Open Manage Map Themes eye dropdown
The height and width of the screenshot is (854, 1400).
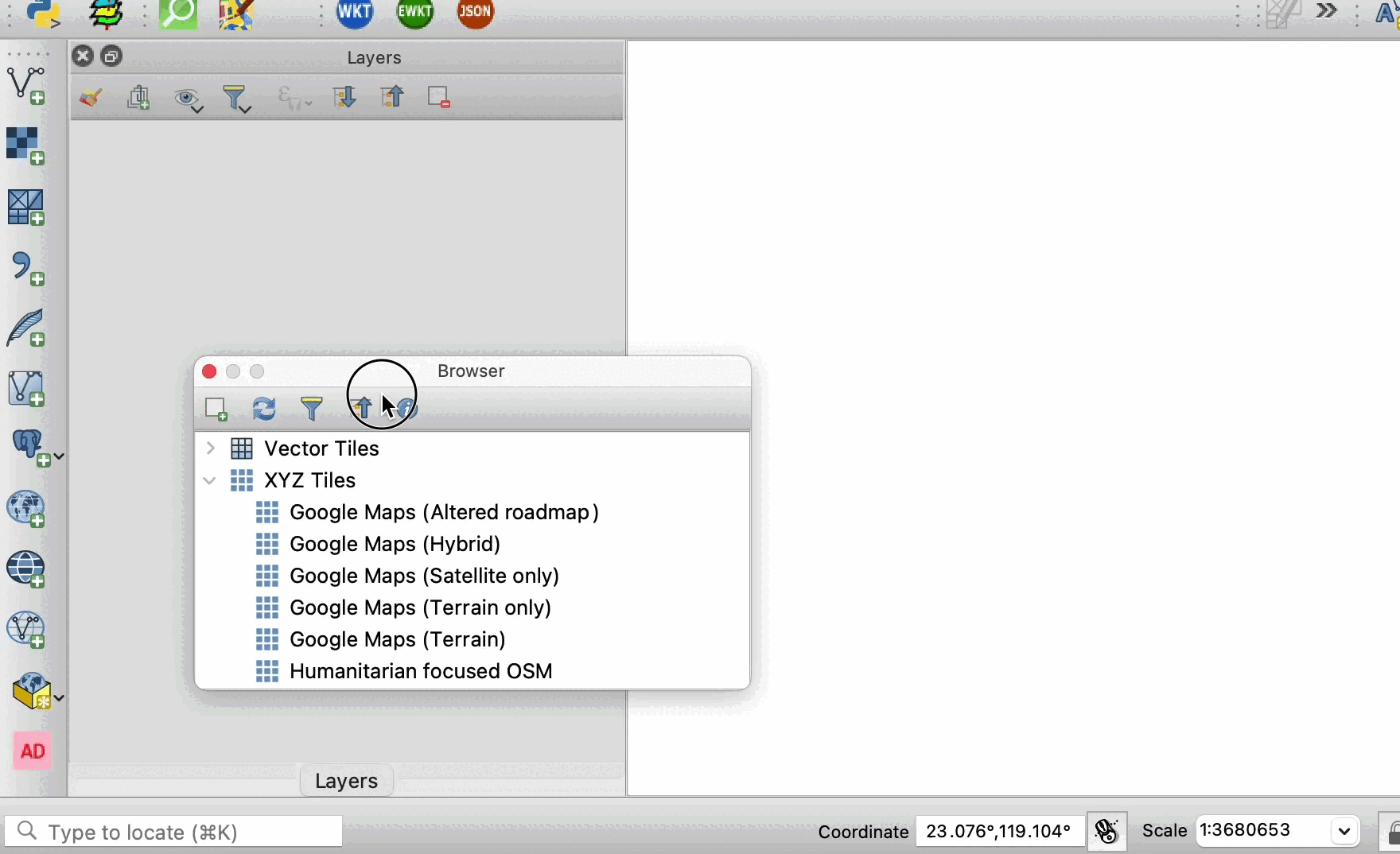click(189, 100)
